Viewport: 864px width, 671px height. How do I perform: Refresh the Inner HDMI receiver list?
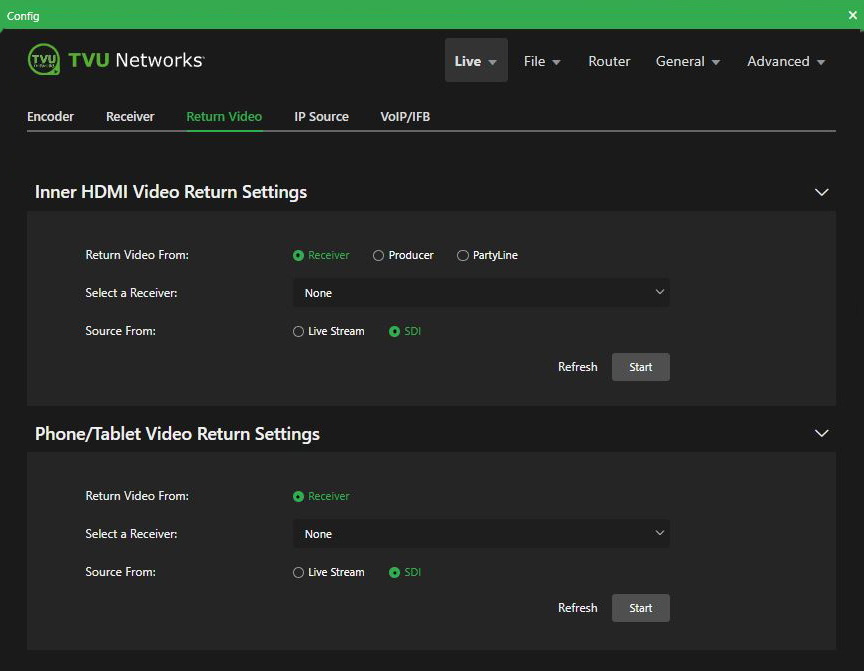(x=577, y=366)
